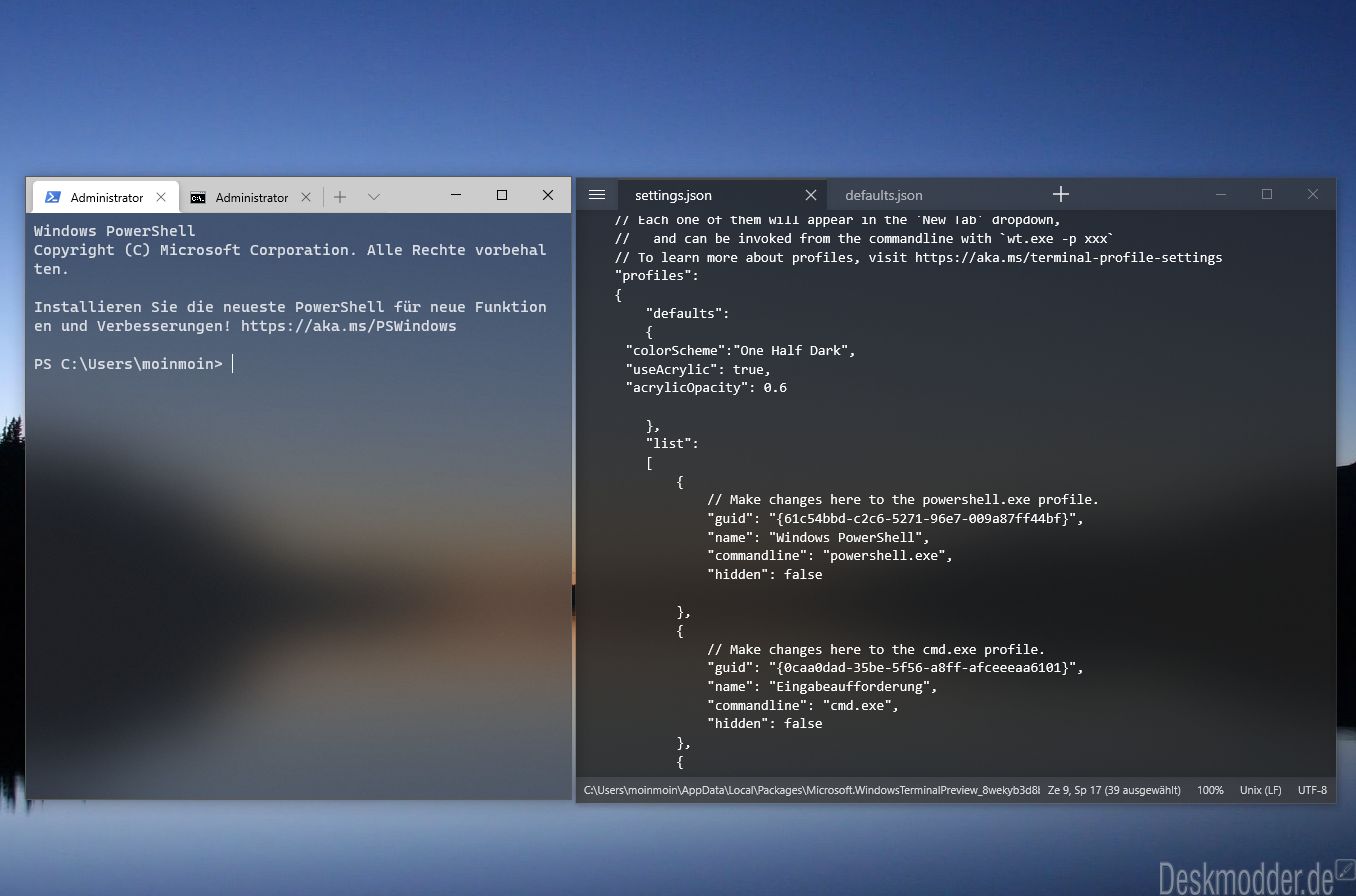Click the https://aka.ms/PSWindows link in PowerShell

click(x=348, y=326)
